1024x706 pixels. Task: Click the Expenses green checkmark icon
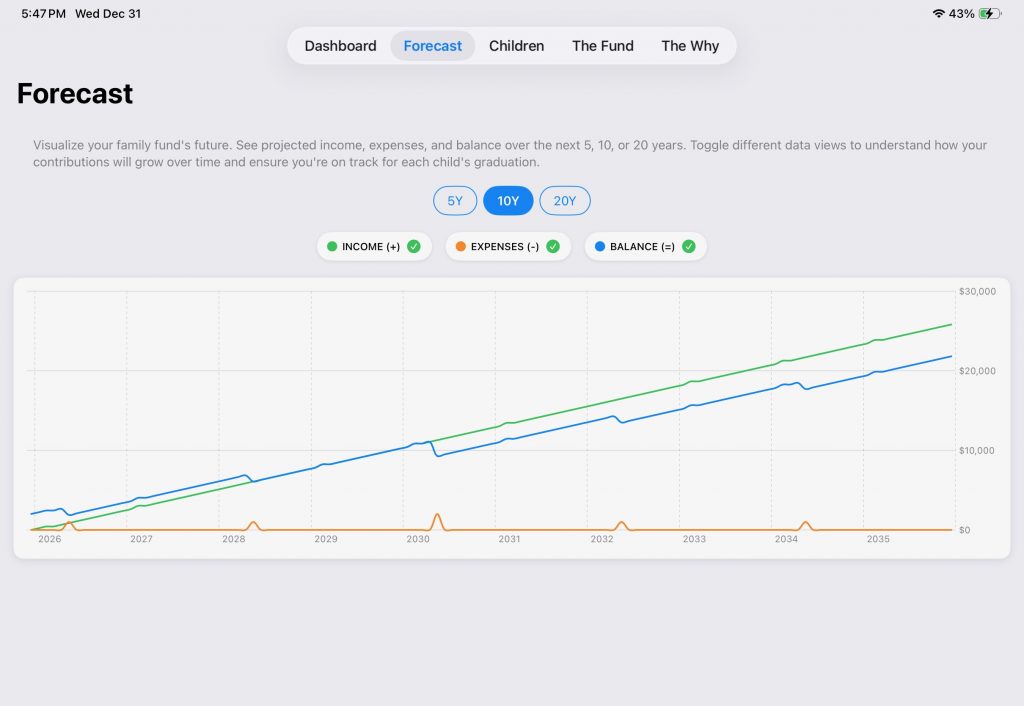(553, 247)
